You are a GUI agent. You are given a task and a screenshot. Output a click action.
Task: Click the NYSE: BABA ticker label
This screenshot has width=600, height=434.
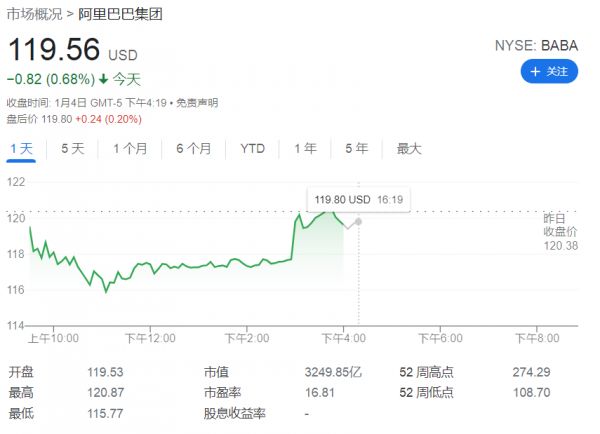[x=537, y=45]
